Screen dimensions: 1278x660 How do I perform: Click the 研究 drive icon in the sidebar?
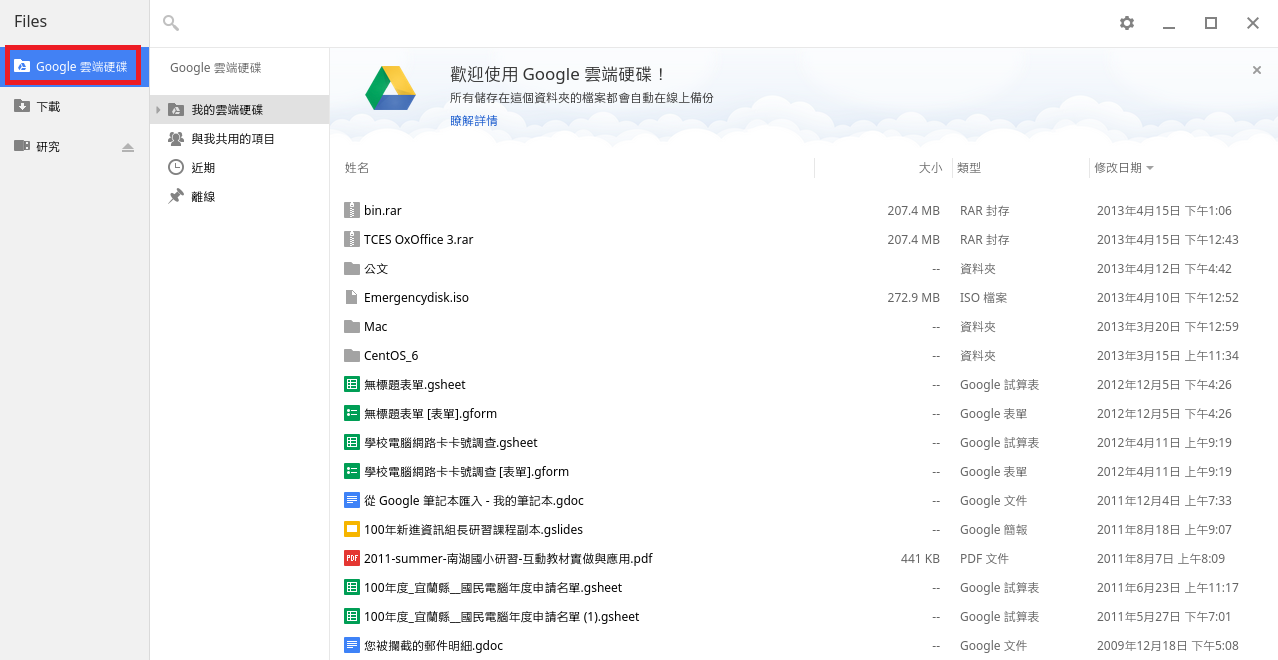click(x=22, y=146)
